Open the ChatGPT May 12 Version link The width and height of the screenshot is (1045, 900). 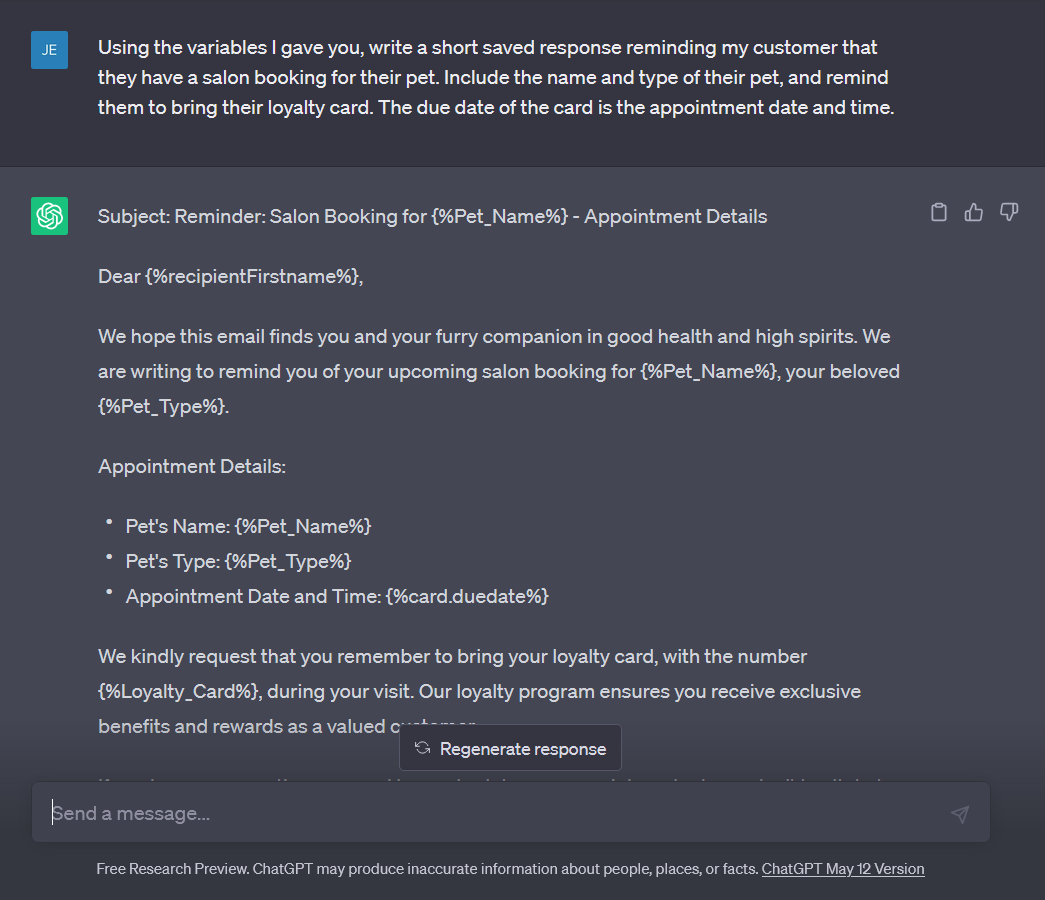coord(843,869)
